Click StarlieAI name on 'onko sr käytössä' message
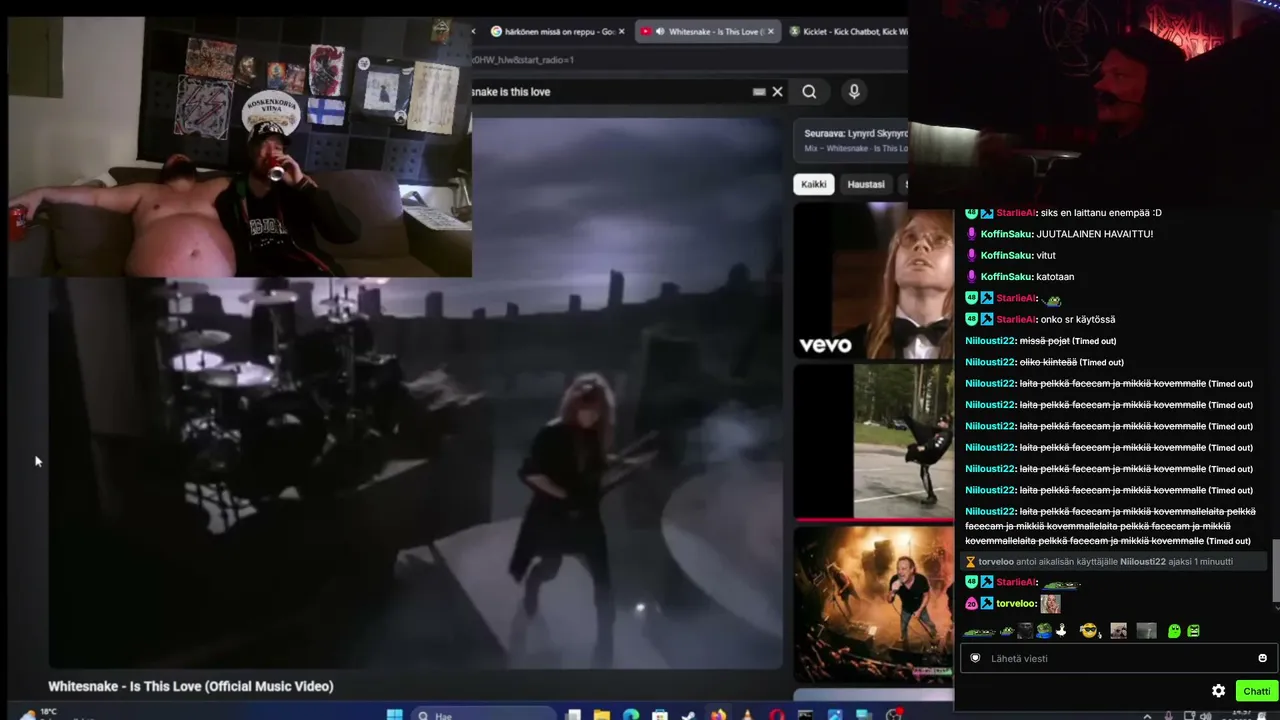 1016,319
